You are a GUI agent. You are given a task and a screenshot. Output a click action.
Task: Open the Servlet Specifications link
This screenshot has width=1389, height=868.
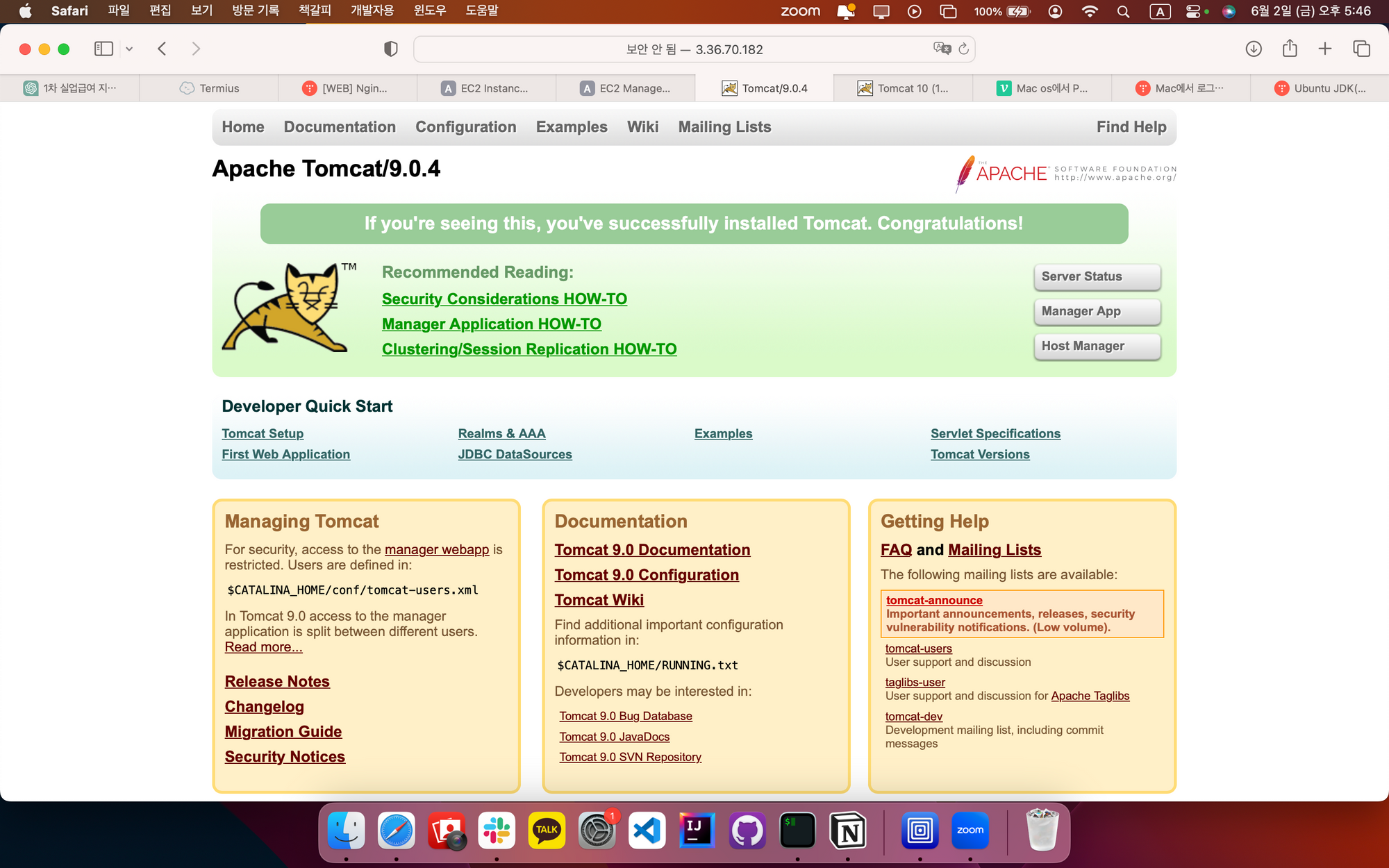(995, 433)
